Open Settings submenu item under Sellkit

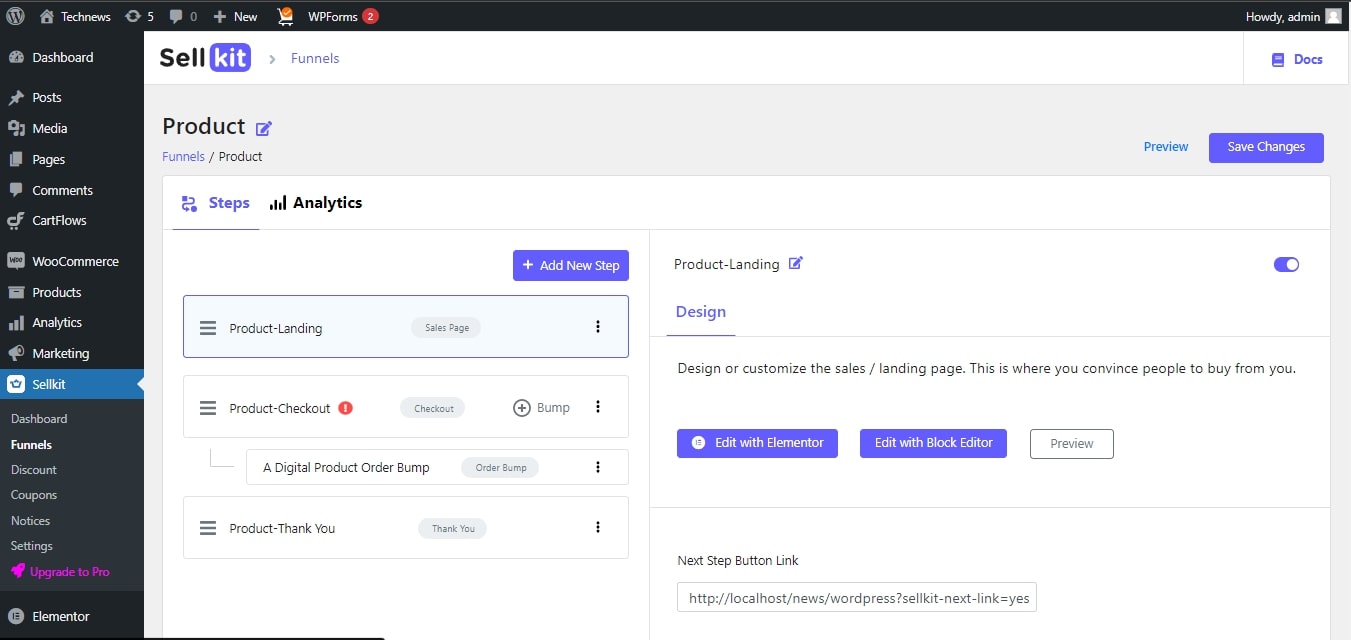pyautogui.click(x=31, y=546)
